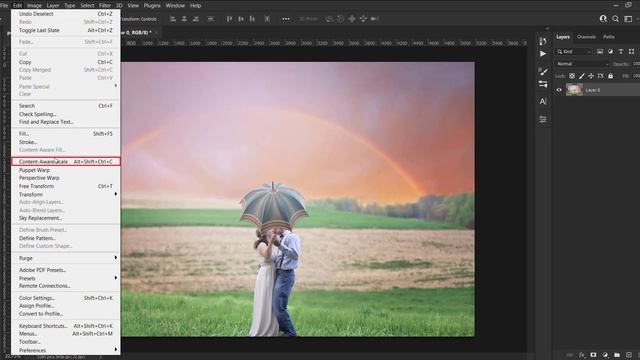640x360 pixels.
Task: Expand the Transform submenu
Action: coord(65,194)
